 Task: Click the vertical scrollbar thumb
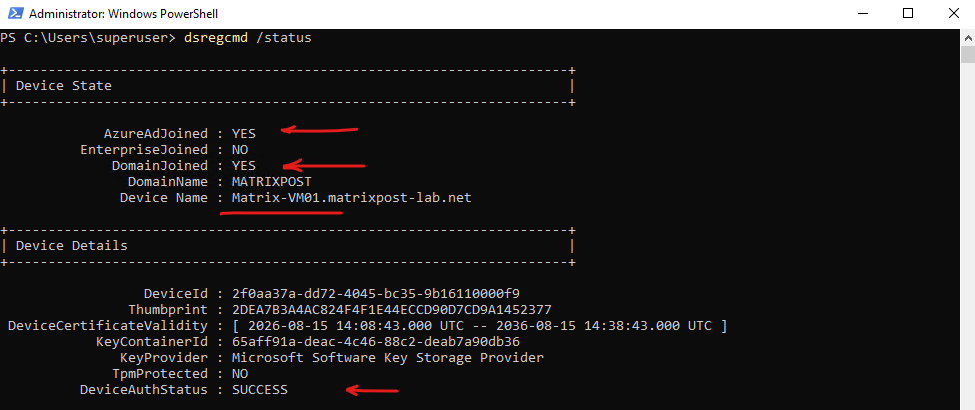tap(968, 54)
